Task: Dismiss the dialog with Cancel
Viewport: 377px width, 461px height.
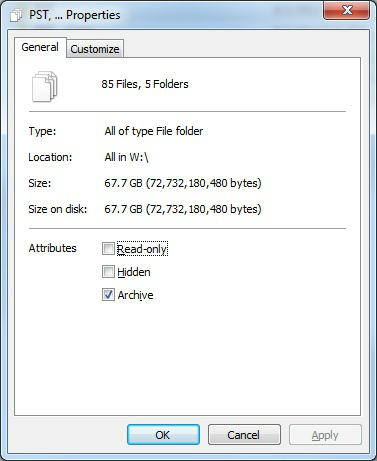Action: coord(244,435)
